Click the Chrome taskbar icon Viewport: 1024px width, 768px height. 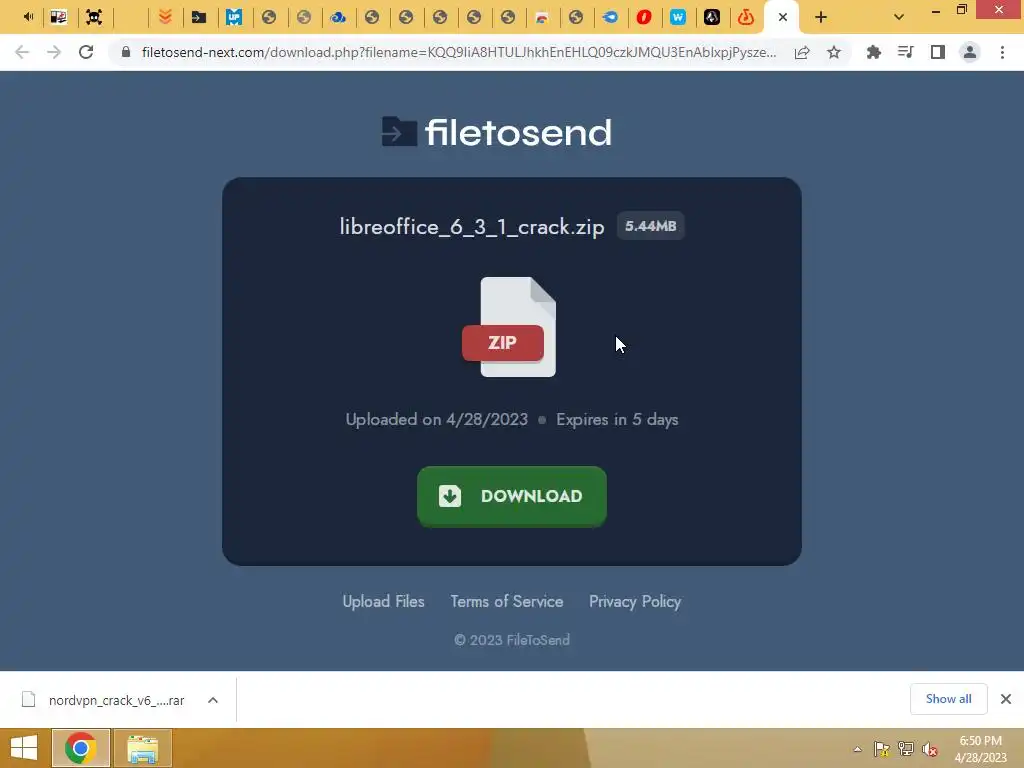tap(80, 748)
